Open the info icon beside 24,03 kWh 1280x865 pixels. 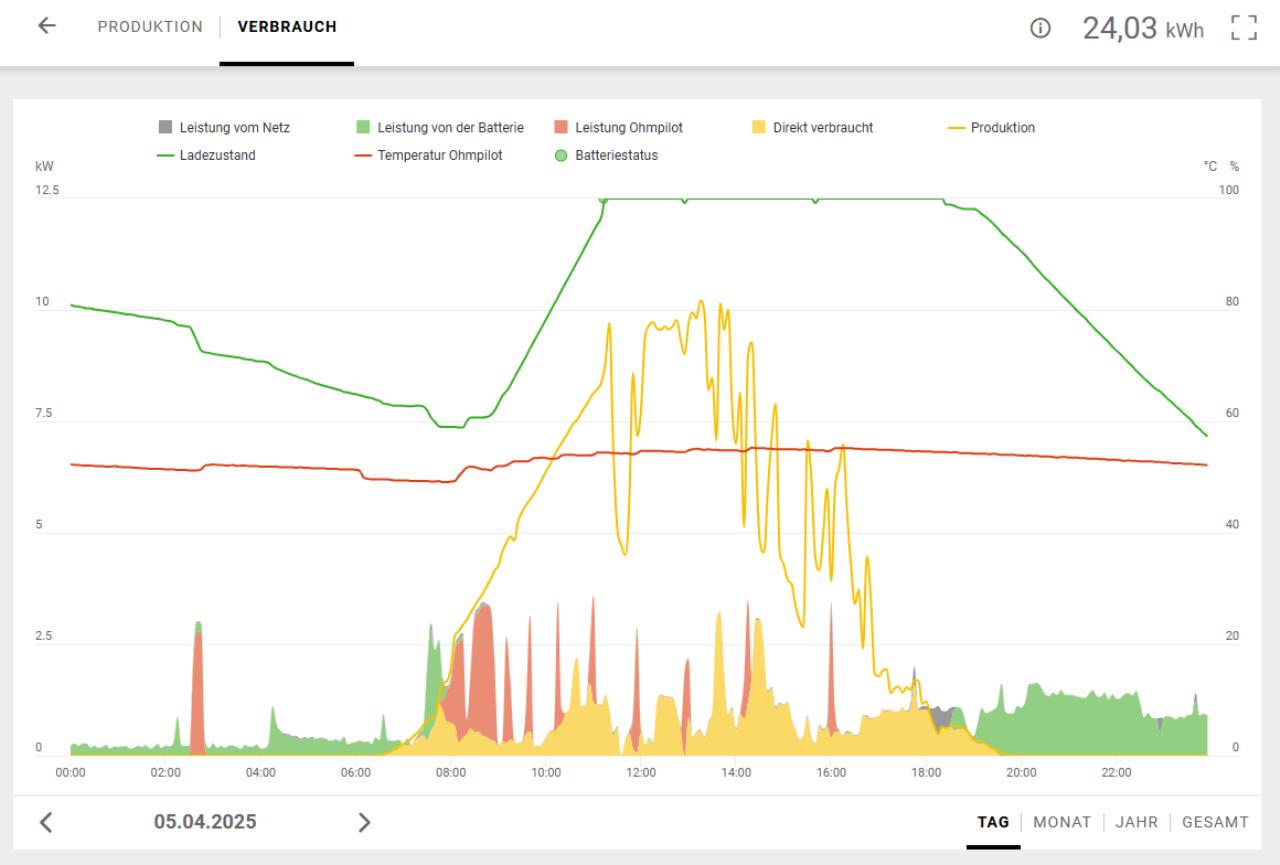[1040, 28]
